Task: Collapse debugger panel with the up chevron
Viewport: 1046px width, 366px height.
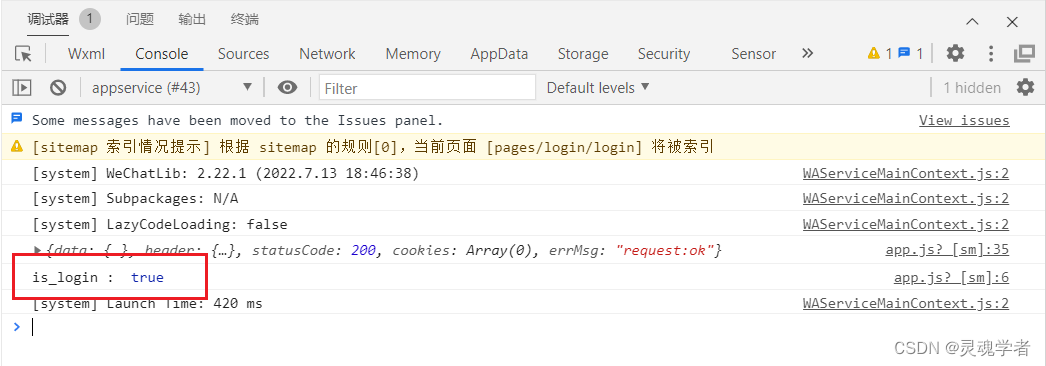Action: (x=973, y=21)
